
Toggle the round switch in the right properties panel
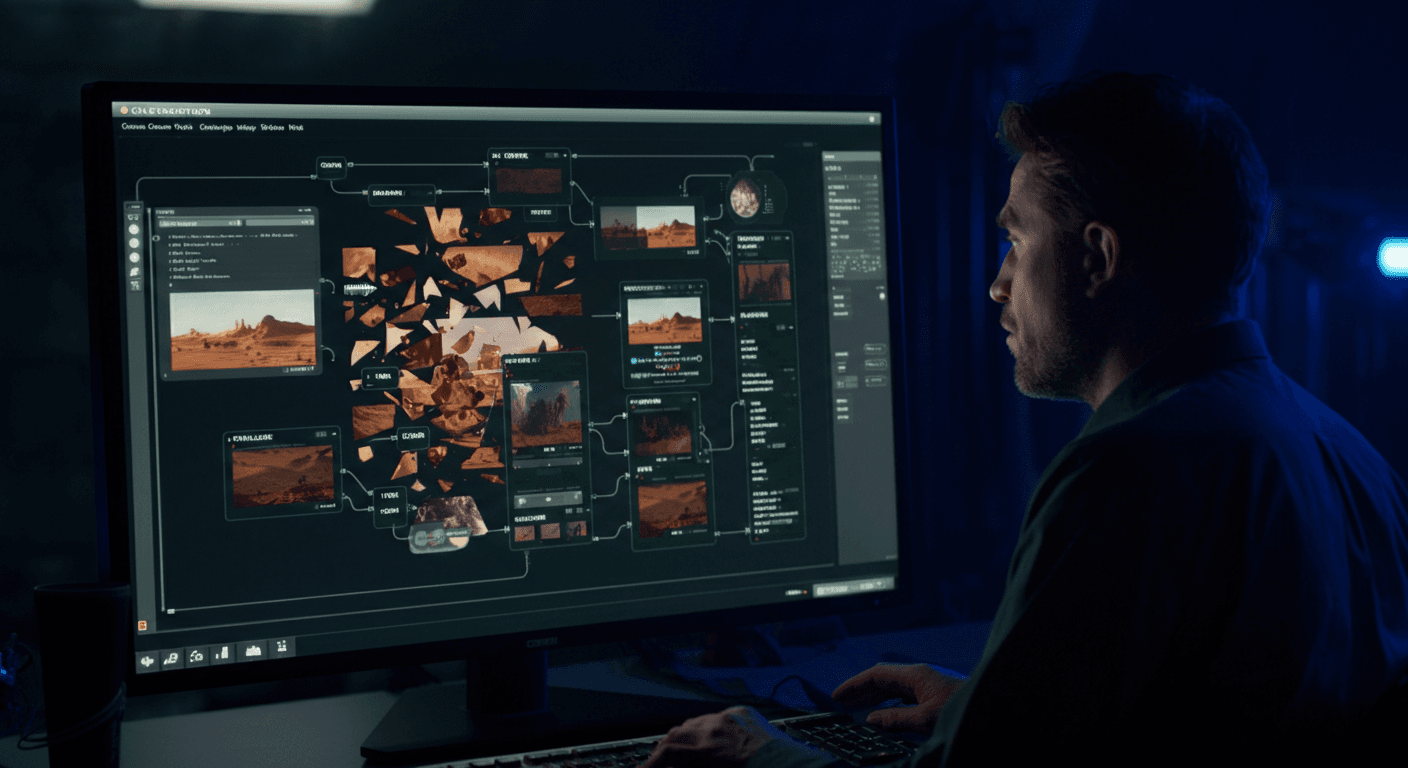(x=882, y=296)
